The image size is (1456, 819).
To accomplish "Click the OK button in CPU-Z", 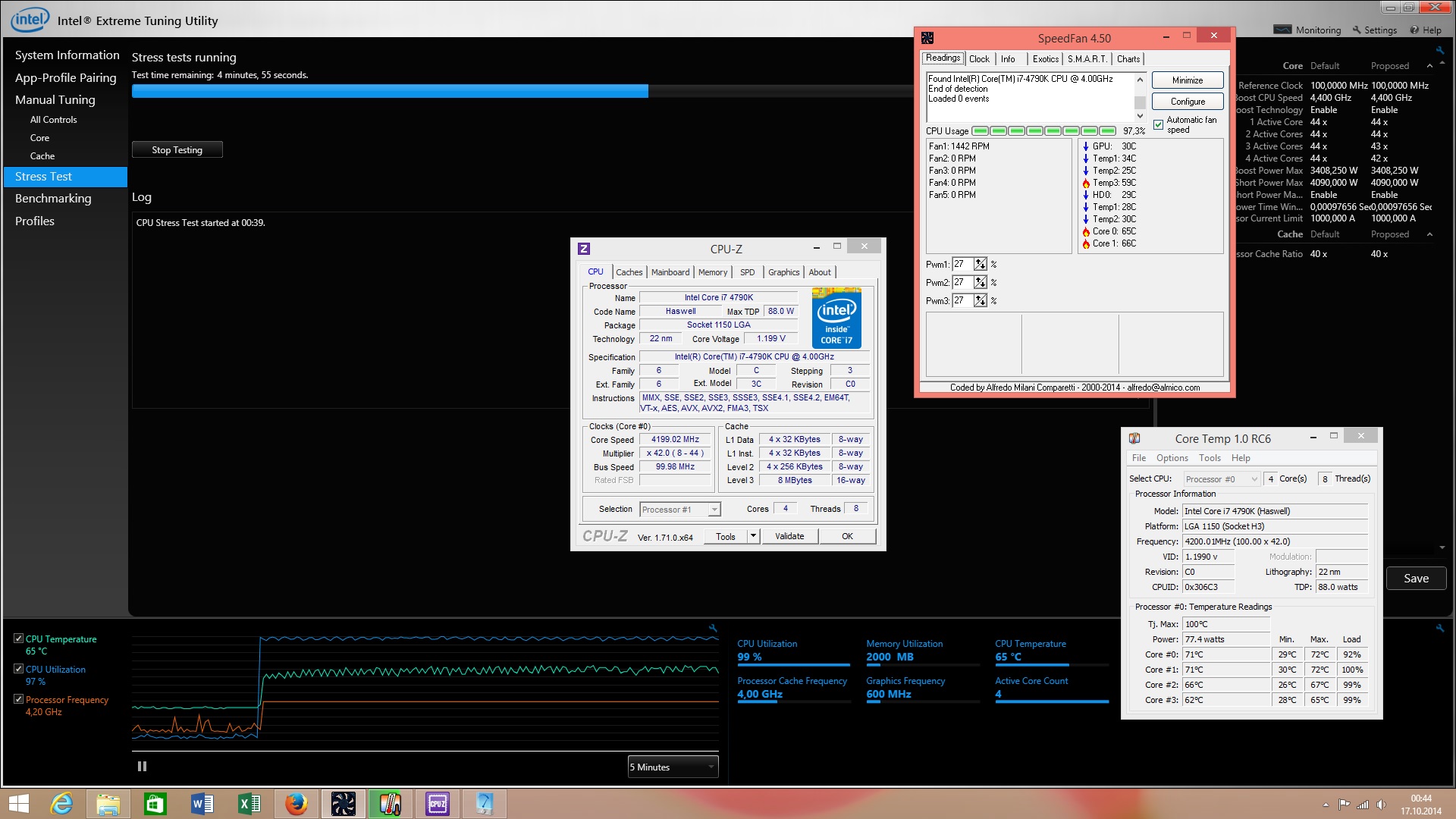I will (847, 536).
